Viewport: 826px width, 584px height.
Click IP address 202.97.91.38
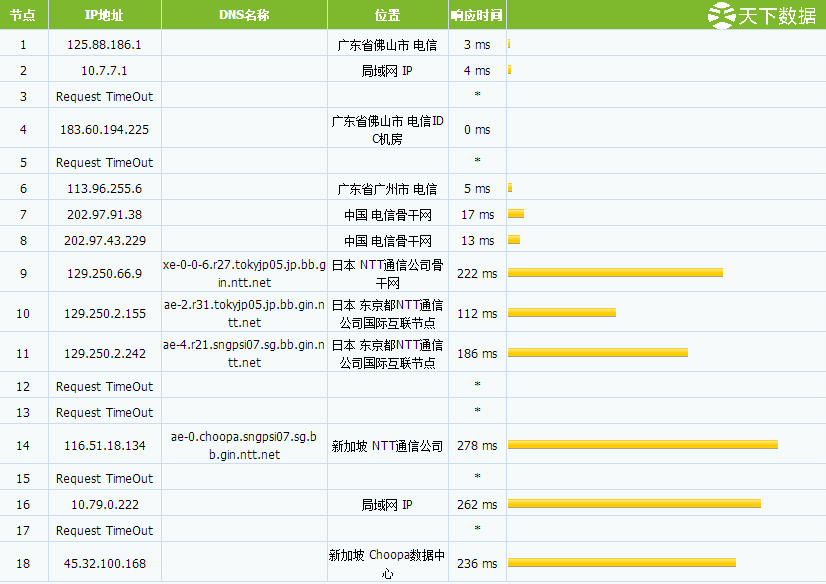[104, 215]
